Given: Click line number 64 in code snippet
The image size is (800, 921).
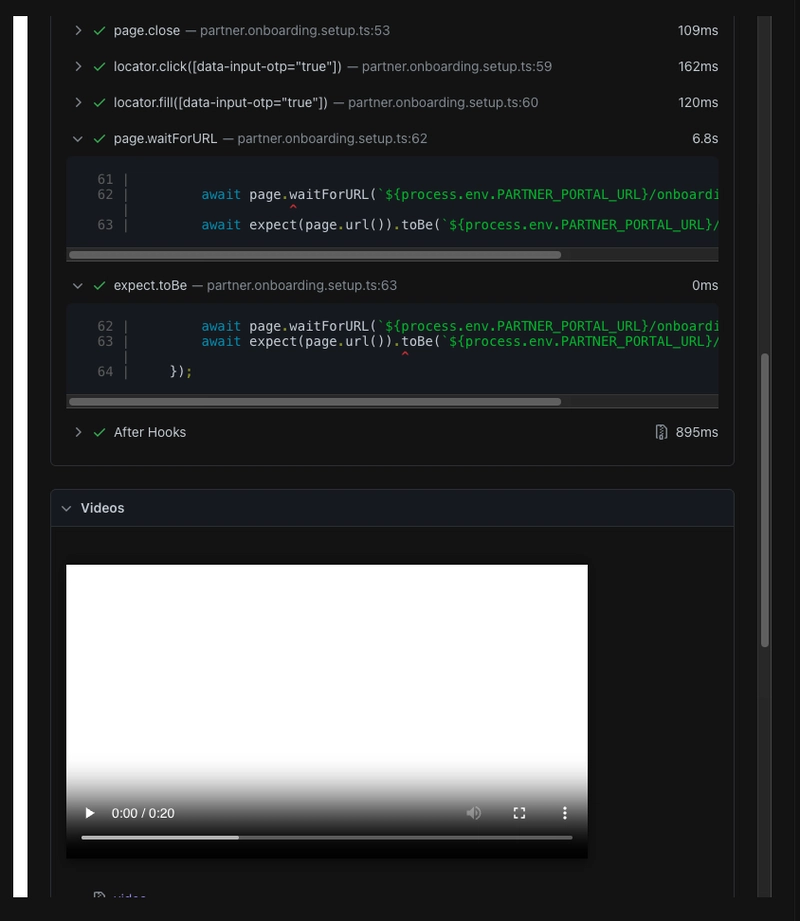Looking at the screenshot, I should point(105,372).
